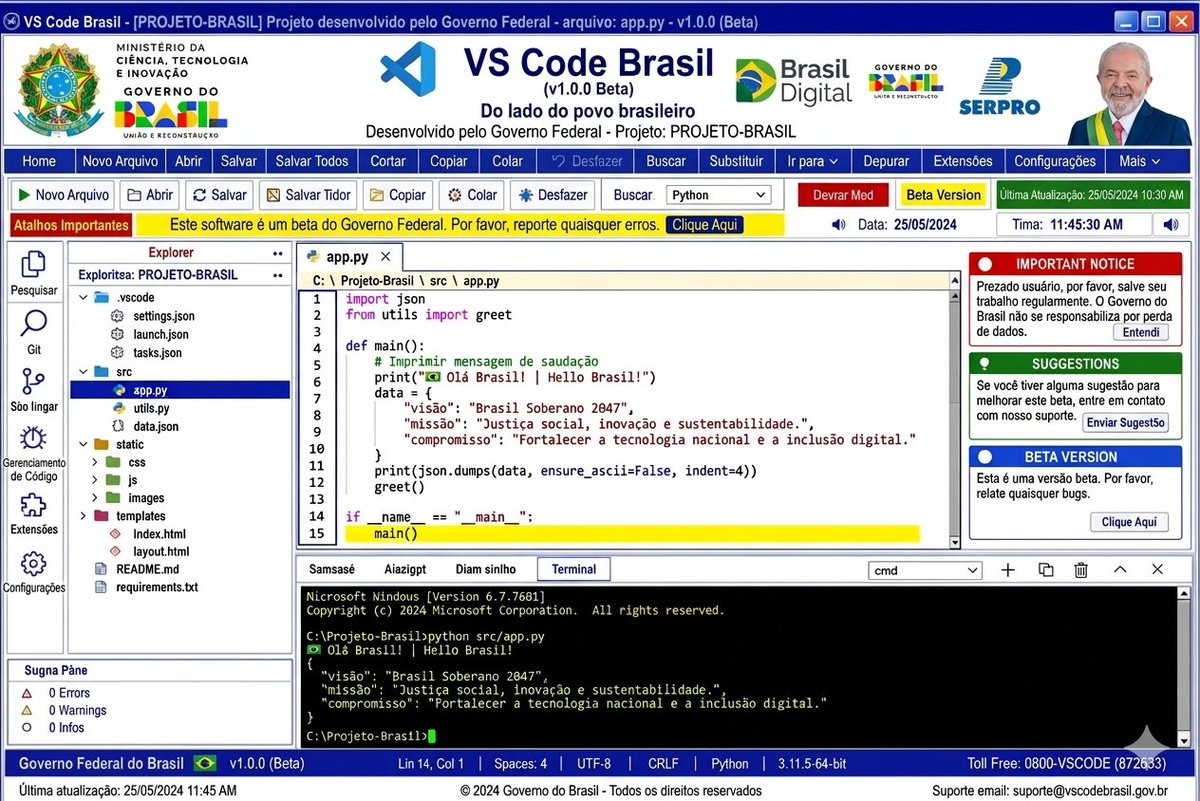Click the yellow Beta Version button
The image size is (1200, 801).
point(943,195)
